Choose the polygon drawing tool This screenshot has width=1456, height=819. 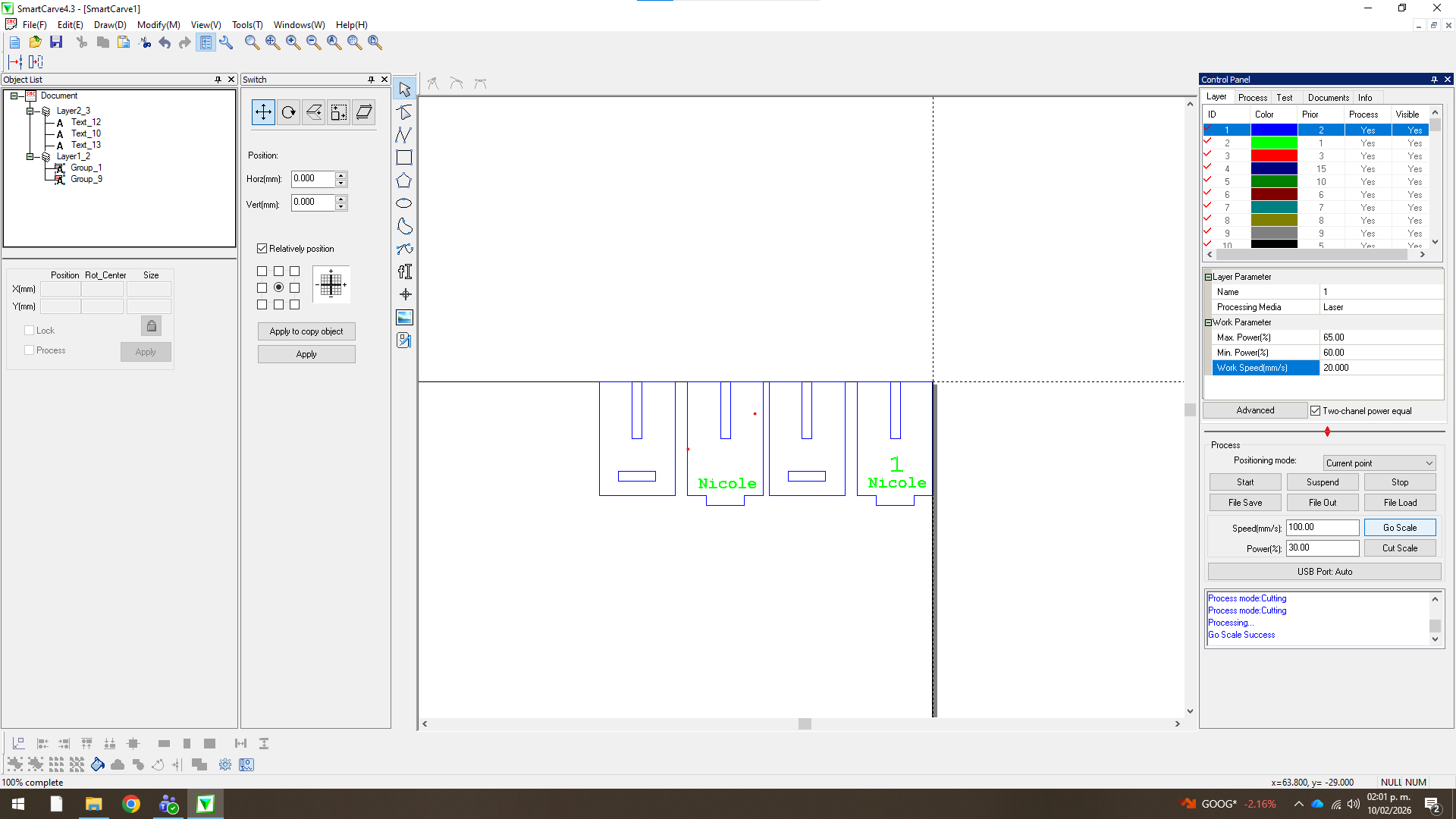[404, 180]
